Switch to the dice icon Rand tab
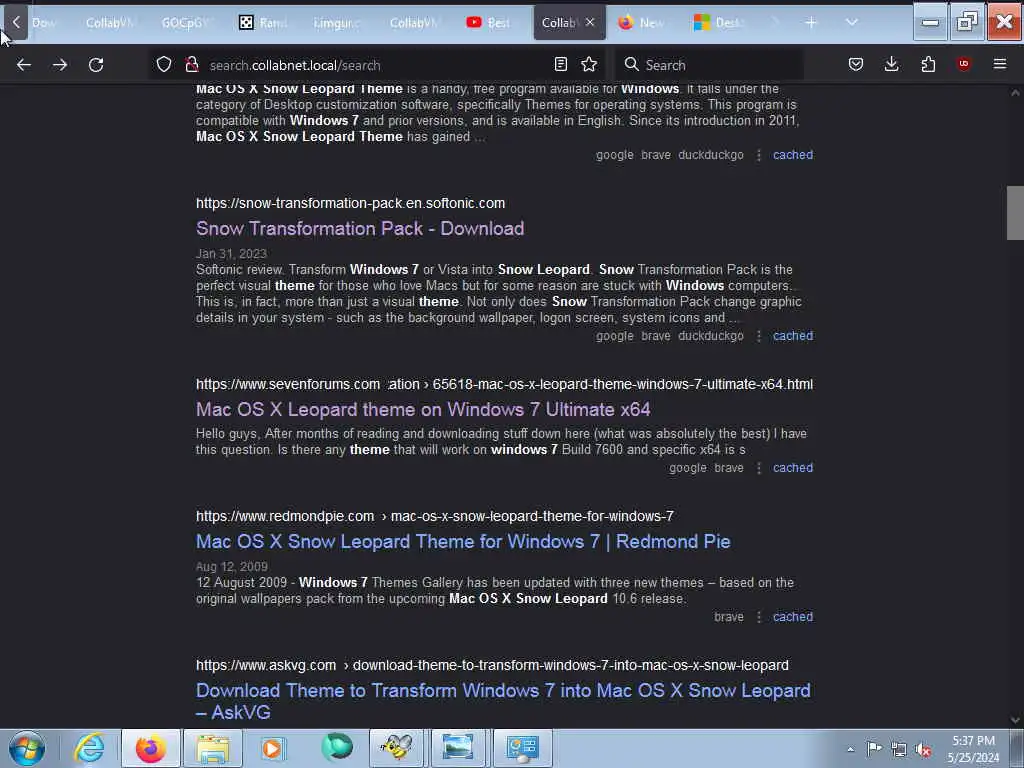 point(263,22)
